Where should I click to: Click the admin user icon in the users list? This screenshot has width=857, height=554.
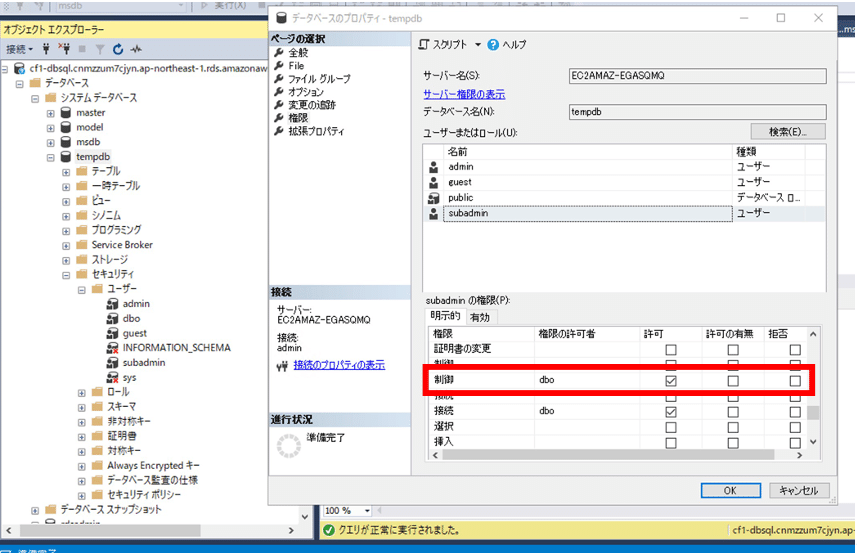433,167
